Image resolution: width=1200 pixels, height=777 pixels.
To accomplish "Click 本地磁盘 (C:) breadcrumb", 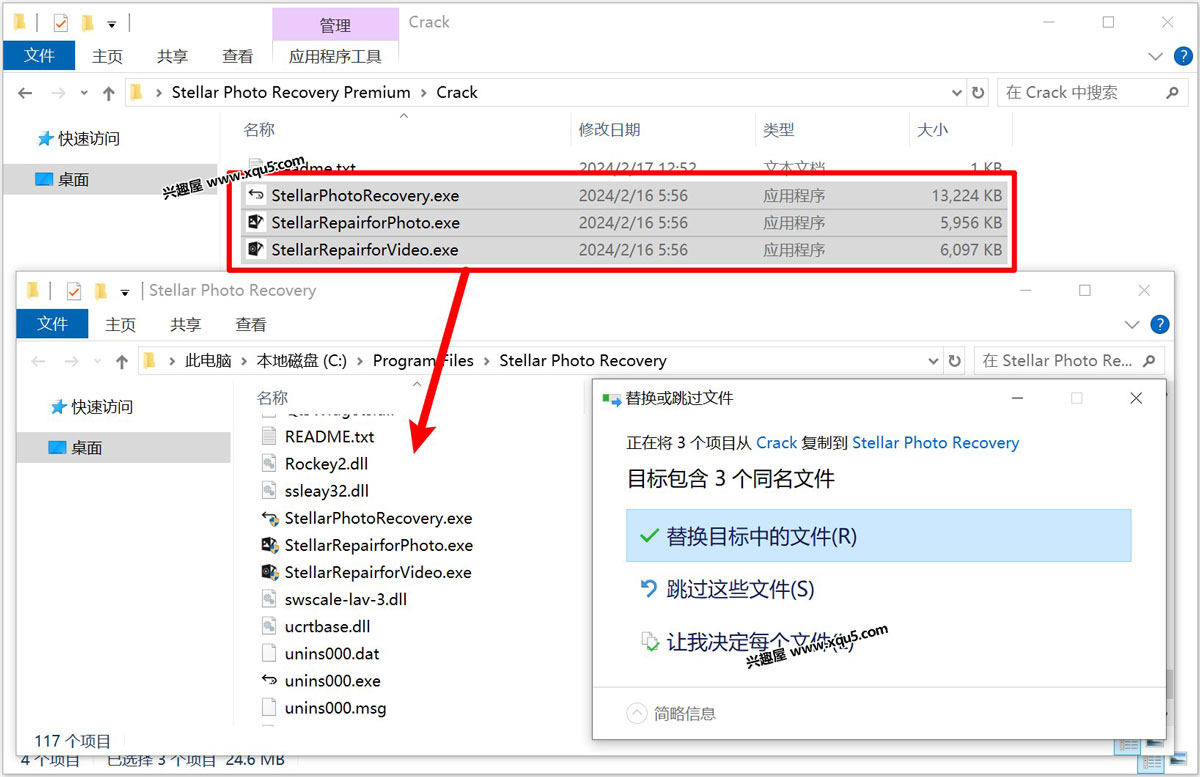I will tap(302, 360).
